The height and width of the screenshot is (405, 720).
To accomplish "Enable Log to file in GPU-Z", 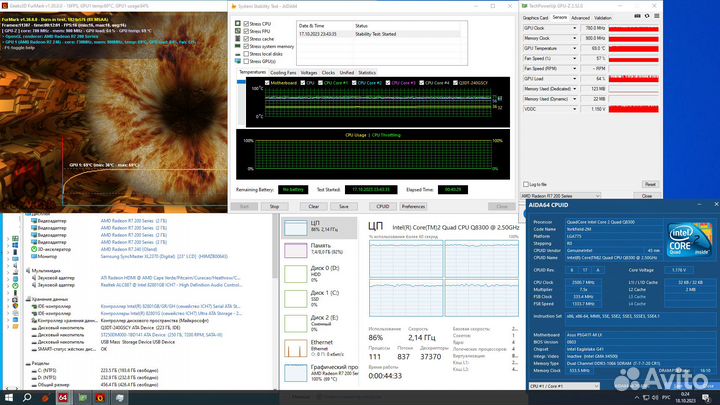I will pos(526,184).
